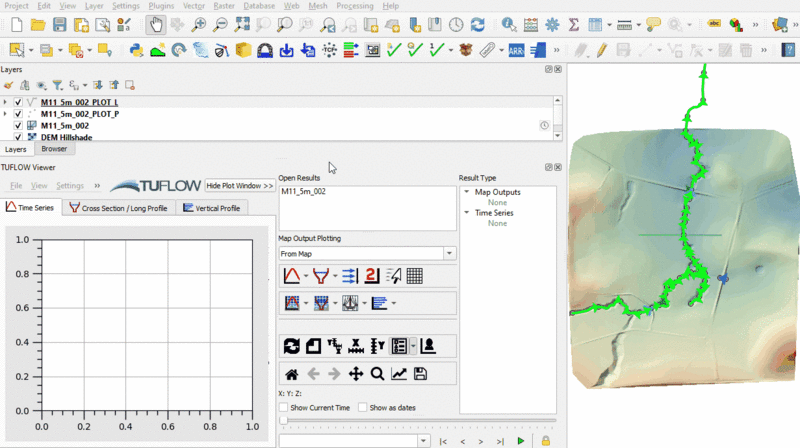
Task: Click the time slider under Show Current Time
Action: 285,421
